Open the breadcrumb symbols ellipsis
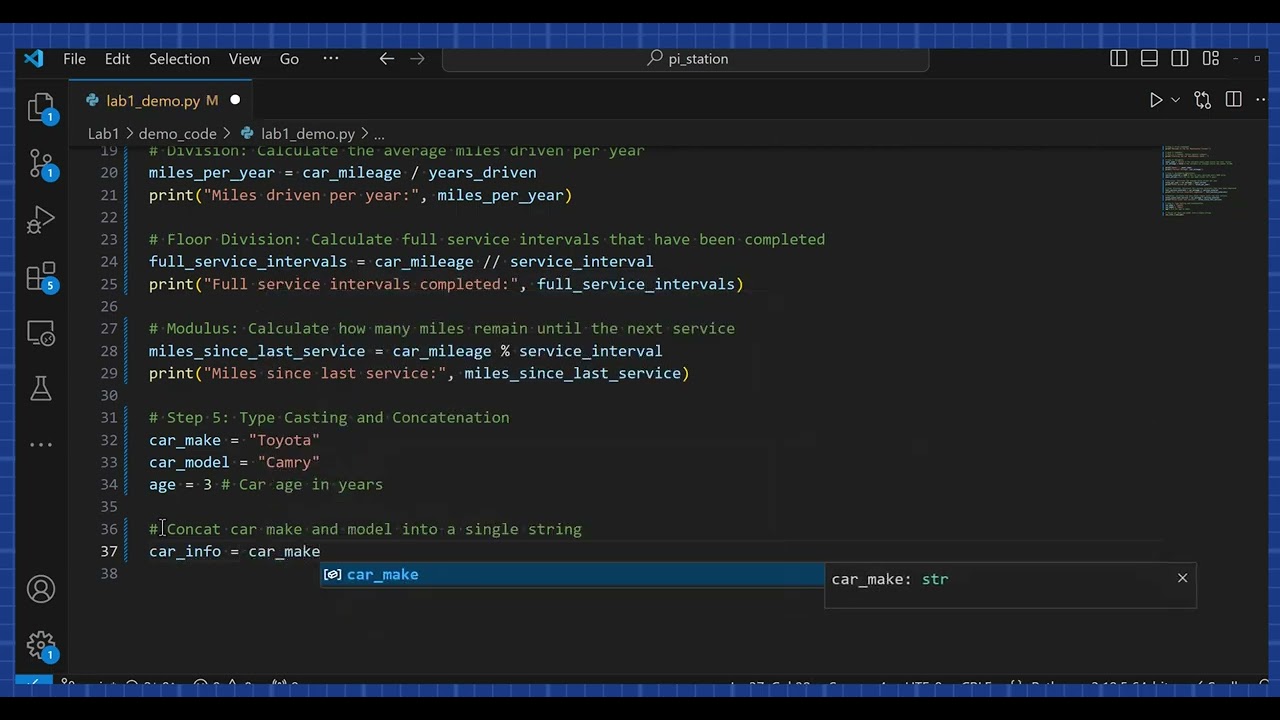Viewport: 1280px width, 720px height. 379,133
